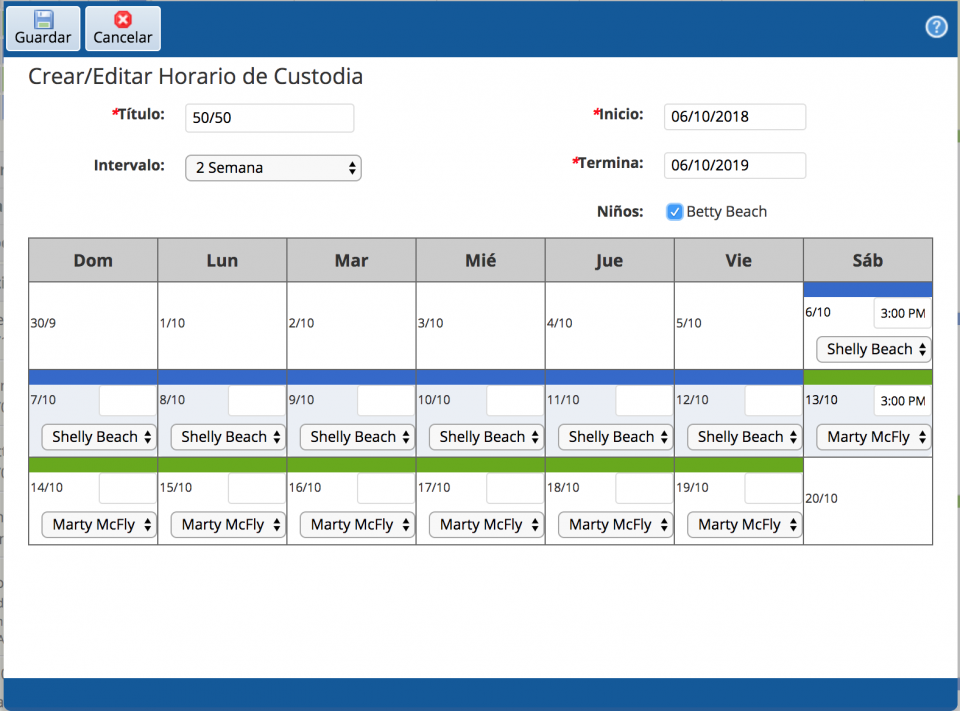Screen dimensions: 960x711
Task: Click the empty time field for 15/10
Action: point(257,489)
